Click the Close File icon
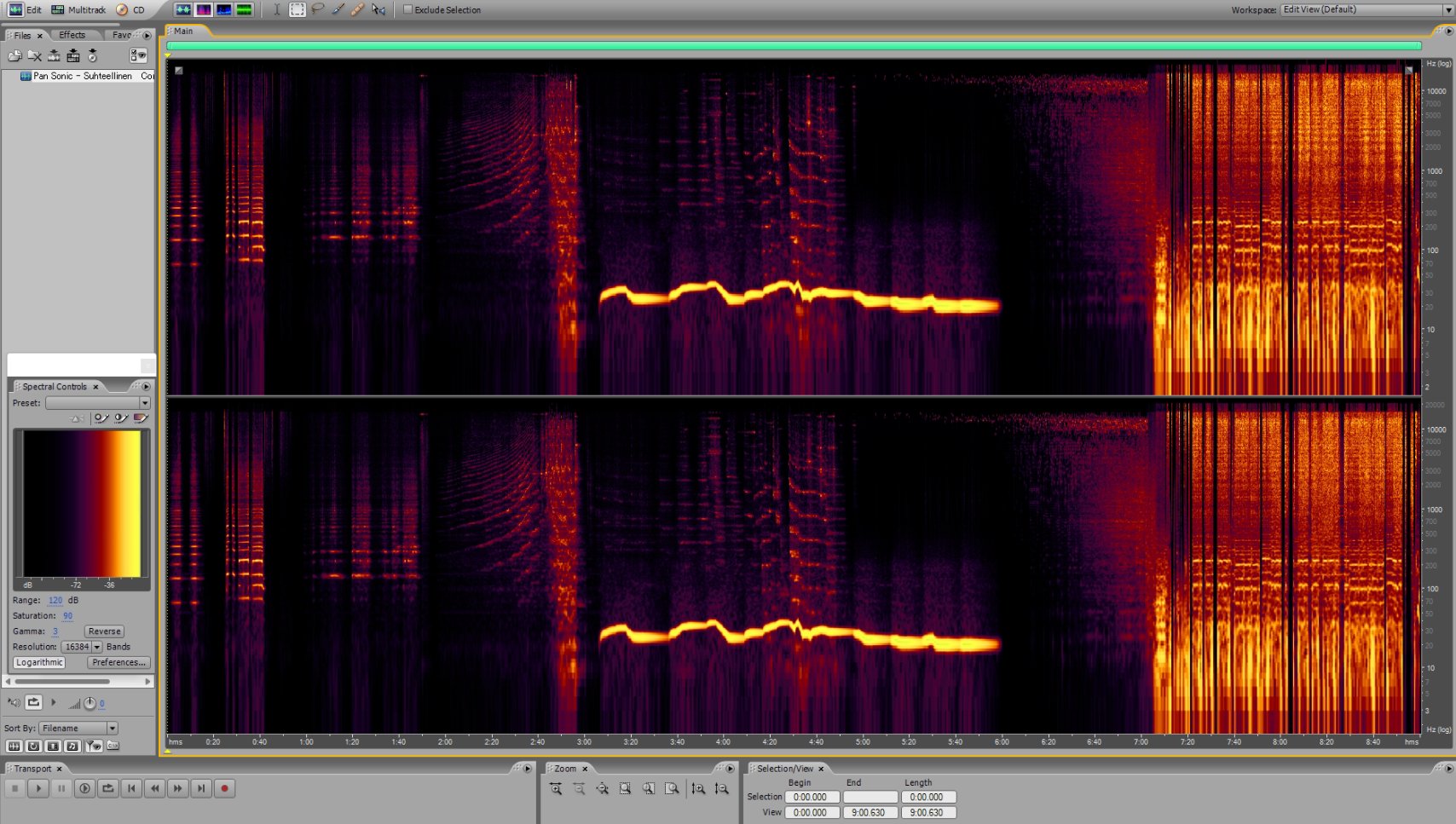The width and height of the screenshot is (1456, 824). click(x=34, y=55)
